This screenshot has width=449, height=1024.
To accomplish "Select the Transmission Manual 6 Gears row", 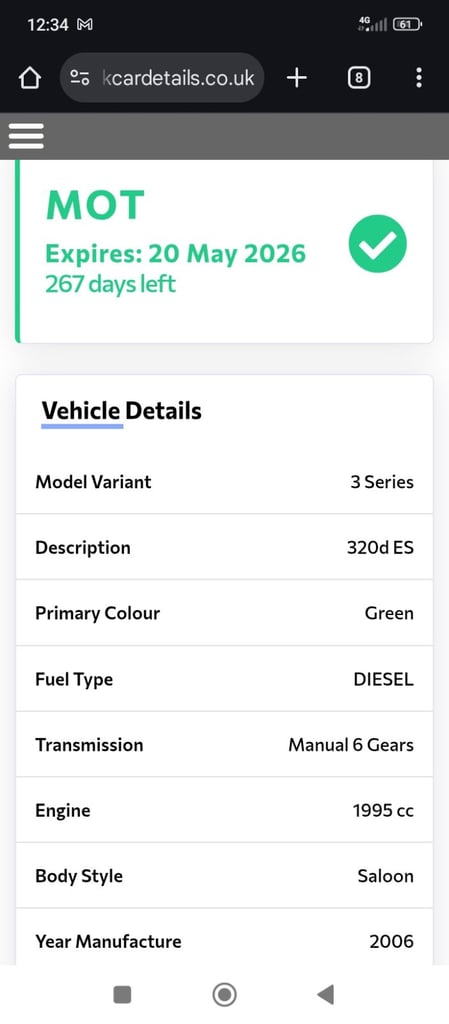I will click(224, 744).
